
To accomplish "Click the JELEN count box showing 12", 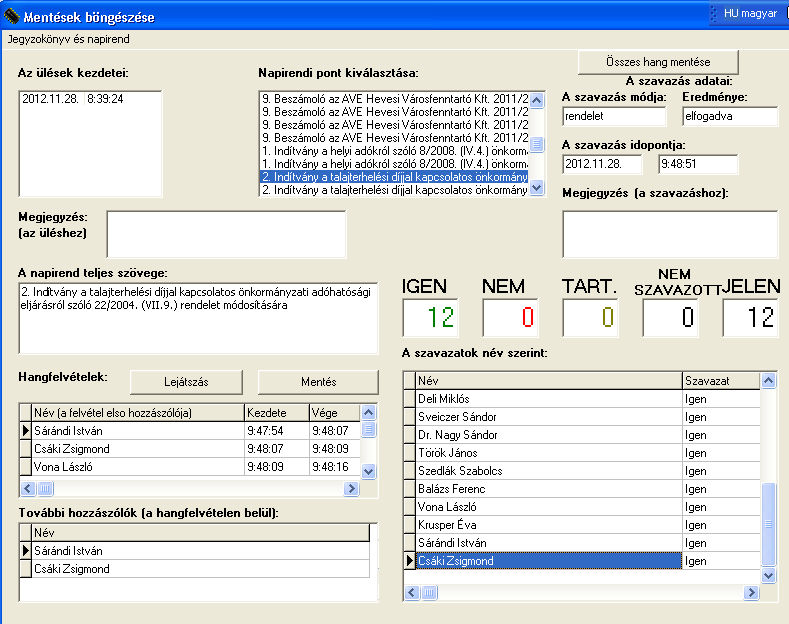I will click(750, 318).
